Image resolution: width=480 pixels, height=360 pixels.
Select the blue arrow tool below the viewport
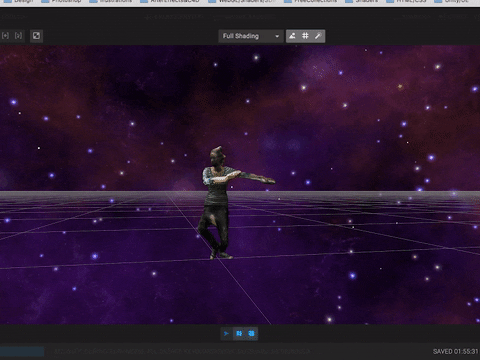click(x=226, y=333)
